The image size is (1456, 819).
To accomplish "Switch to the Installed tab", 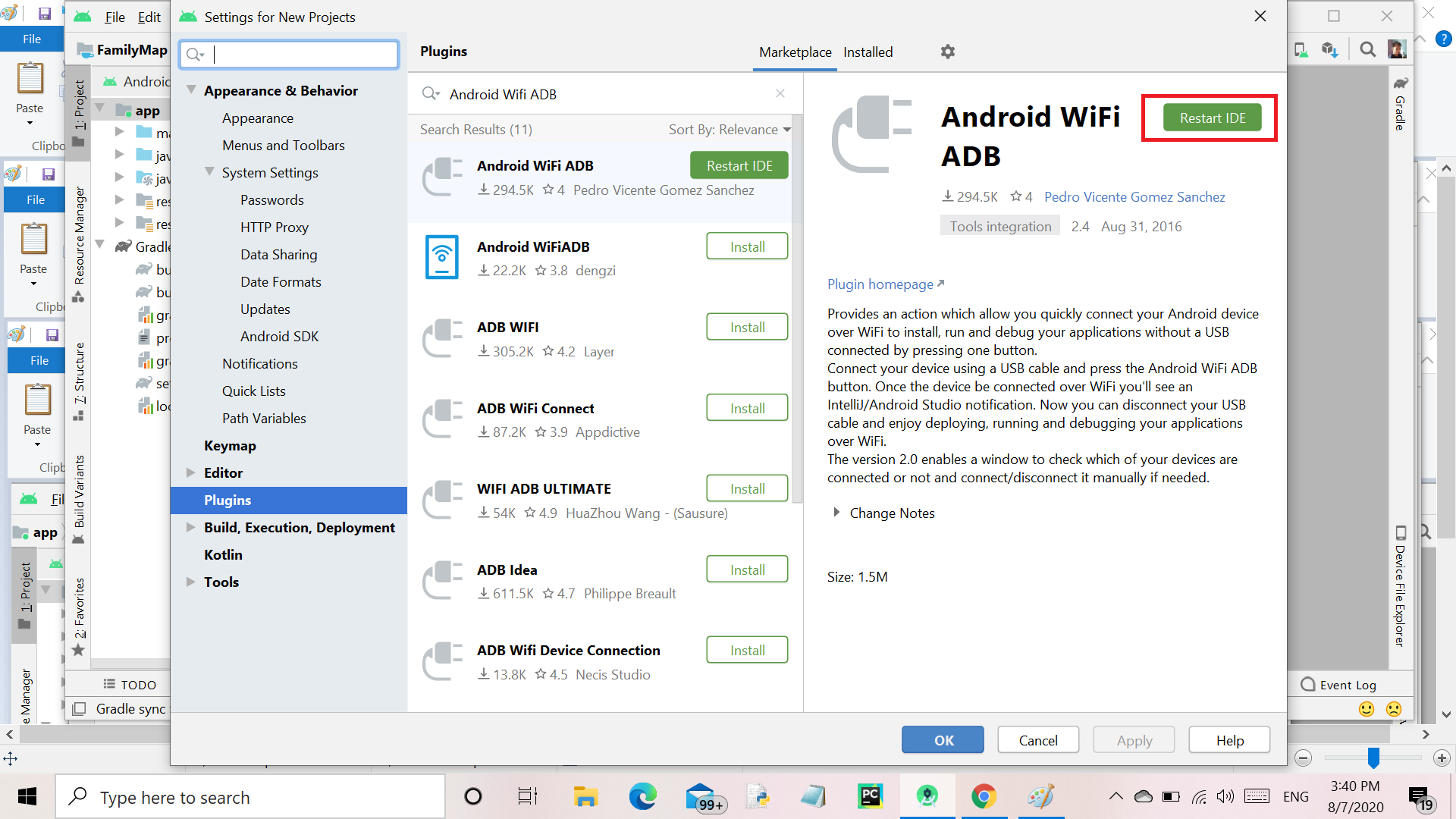I will 868,52.
